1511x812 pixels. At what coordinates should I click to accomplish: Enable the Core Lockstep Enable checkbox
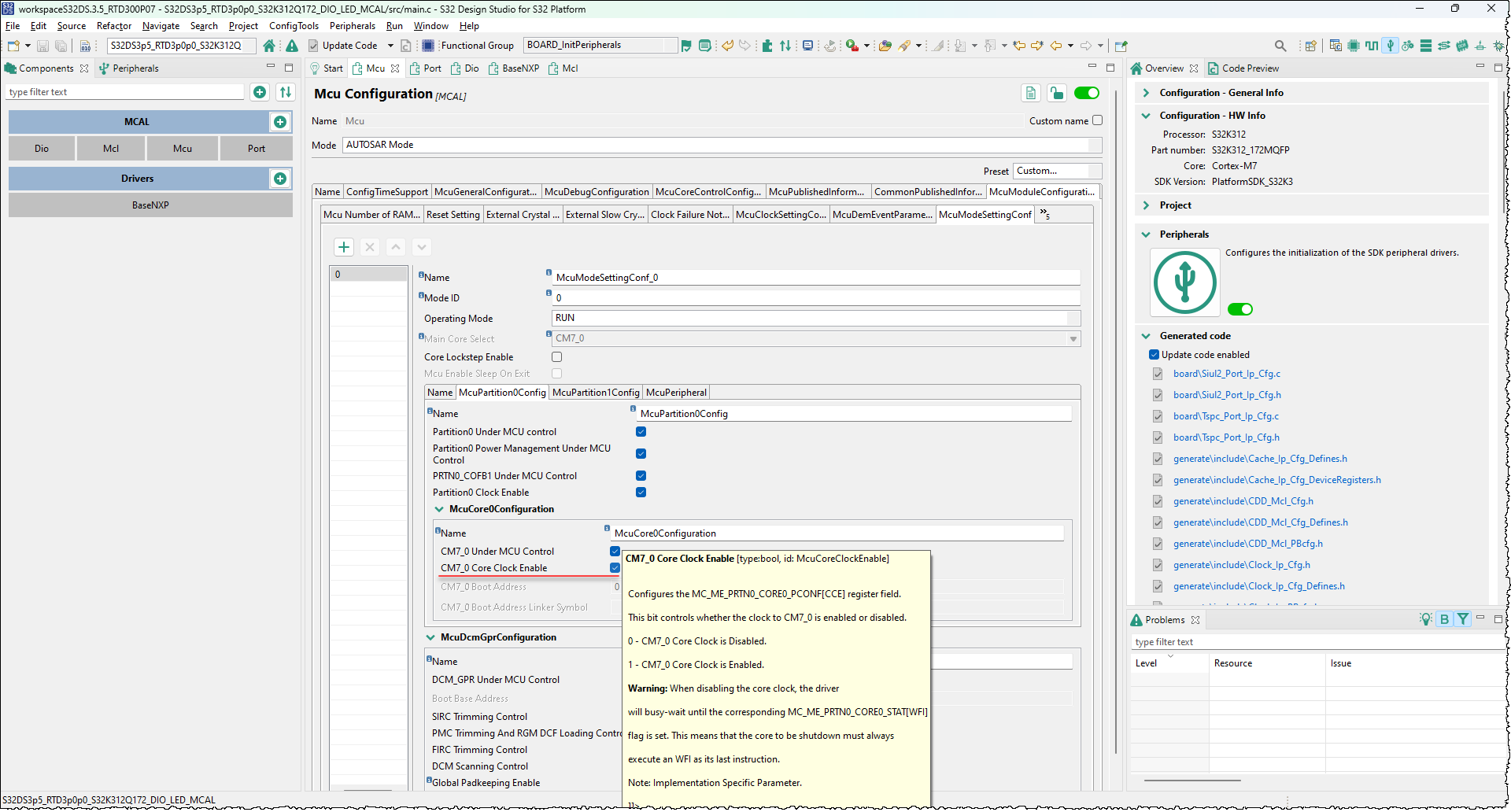(556, 356)
